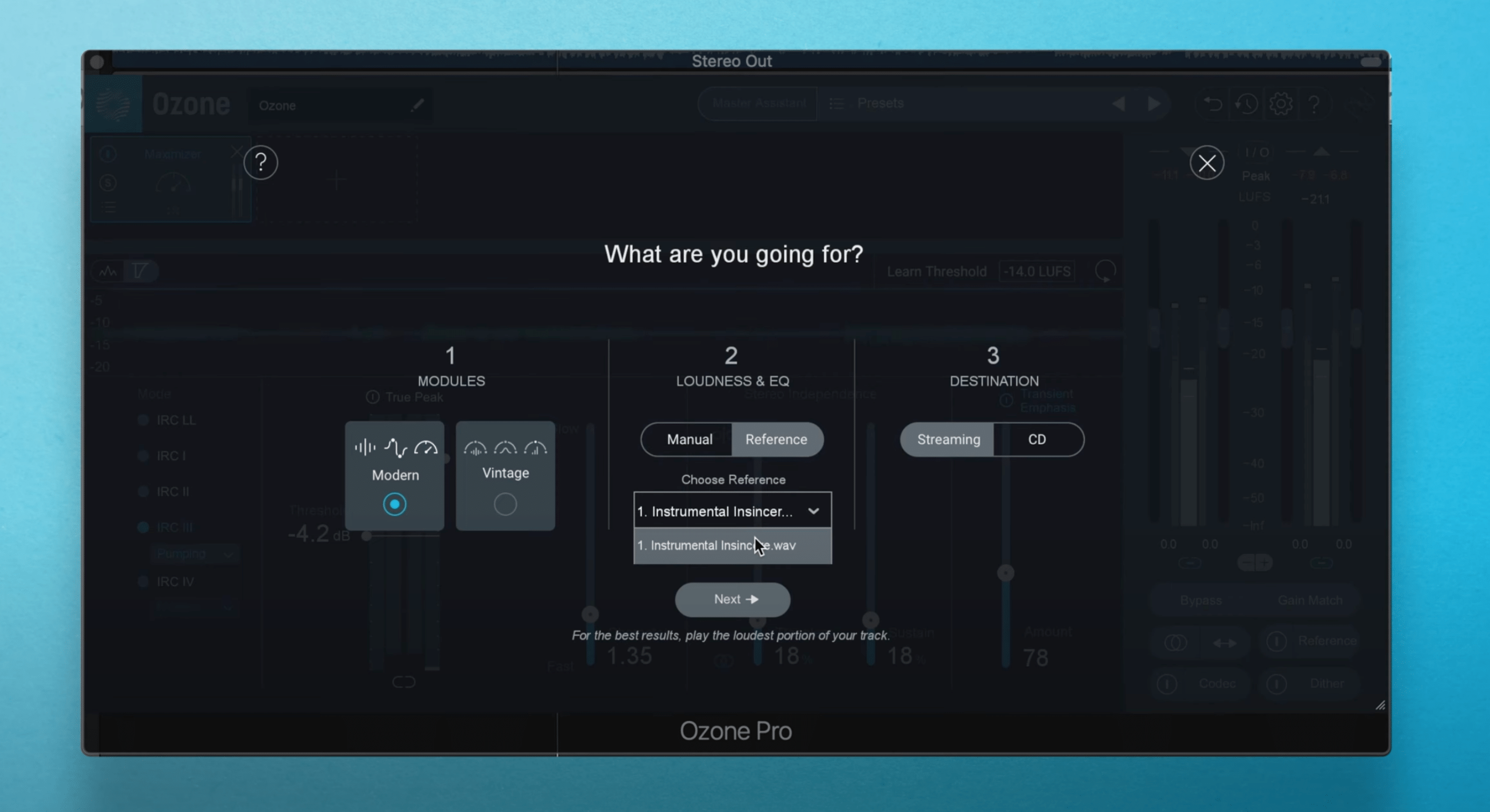Viewport: 1490px width, 812px height.
Task: Toggle the Dither button
Action: click(1310, 684)
